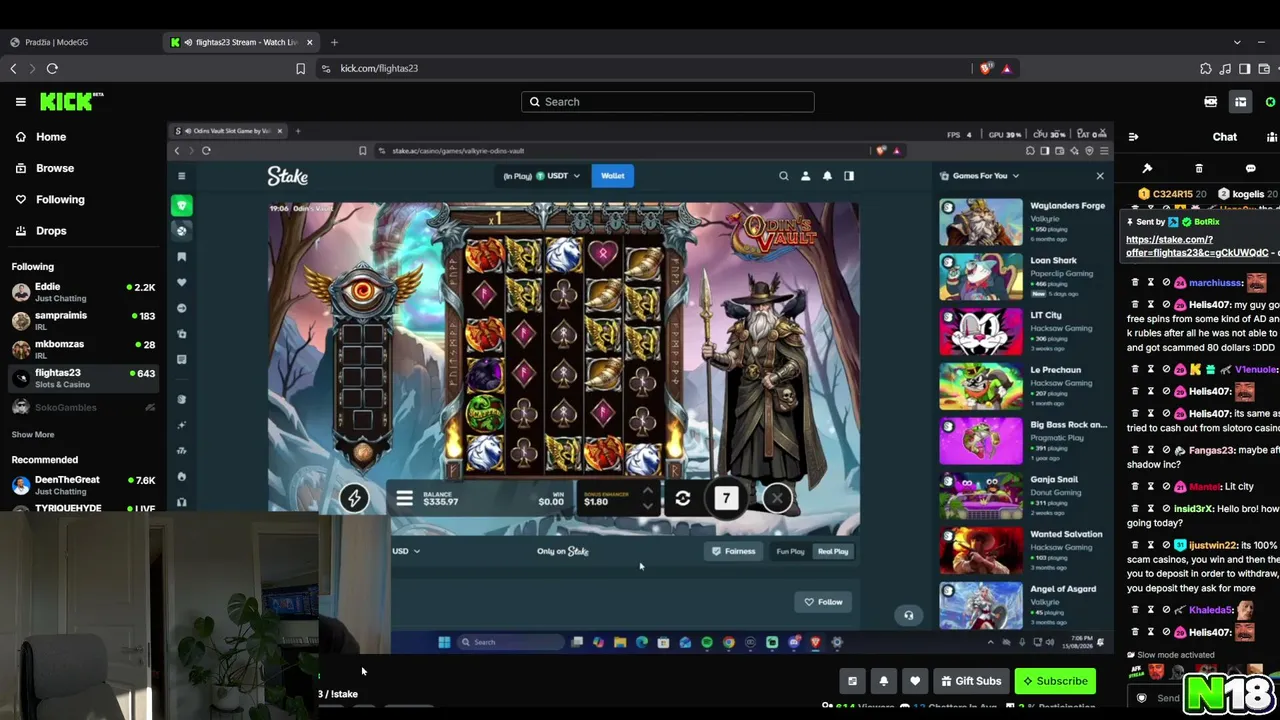
Task: Open DeenTheGreat recommended channel
Action: coord(83,485)
